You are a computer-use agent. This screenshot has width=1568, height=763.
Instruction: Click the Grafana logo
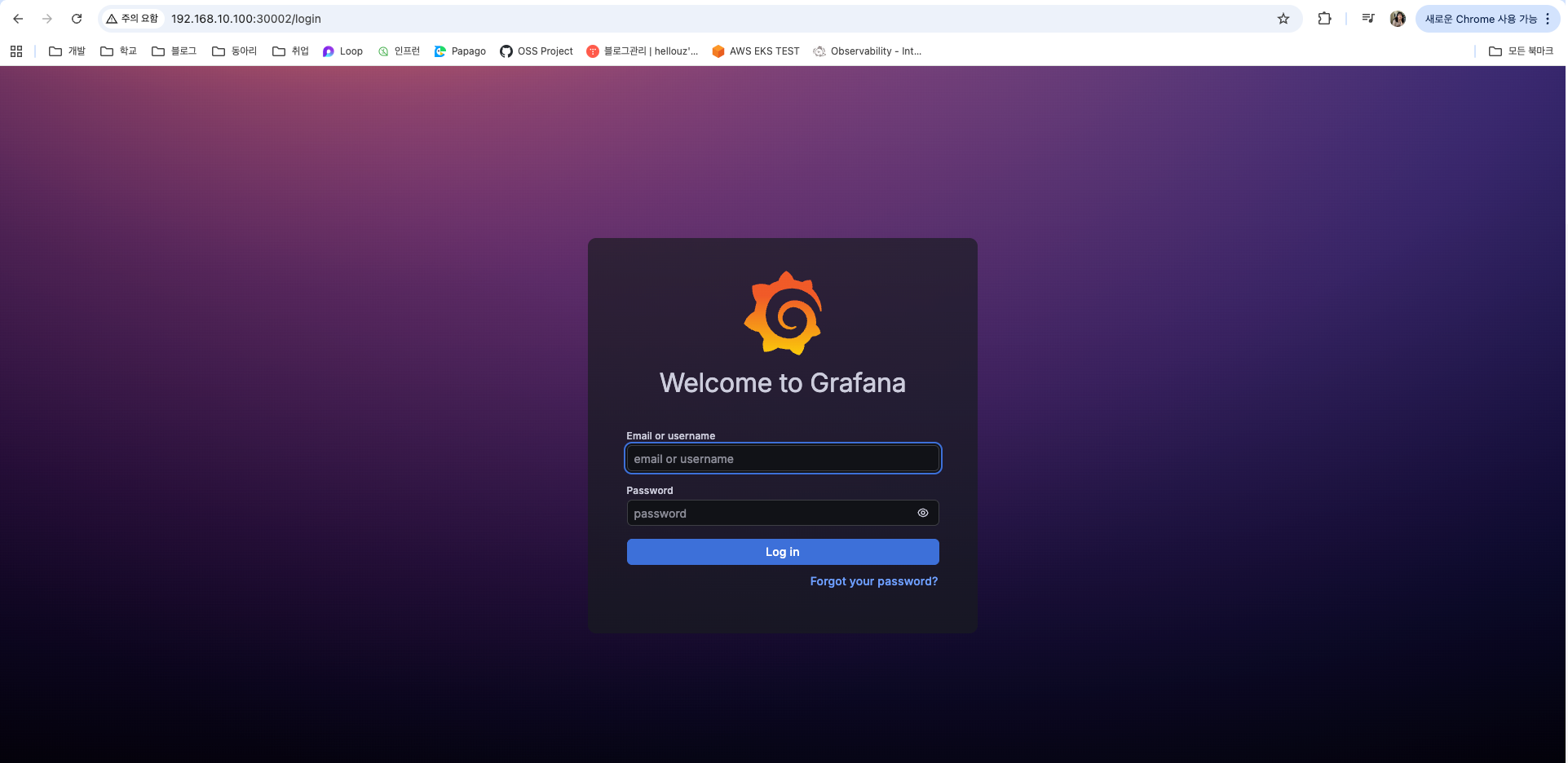(783, 313)
